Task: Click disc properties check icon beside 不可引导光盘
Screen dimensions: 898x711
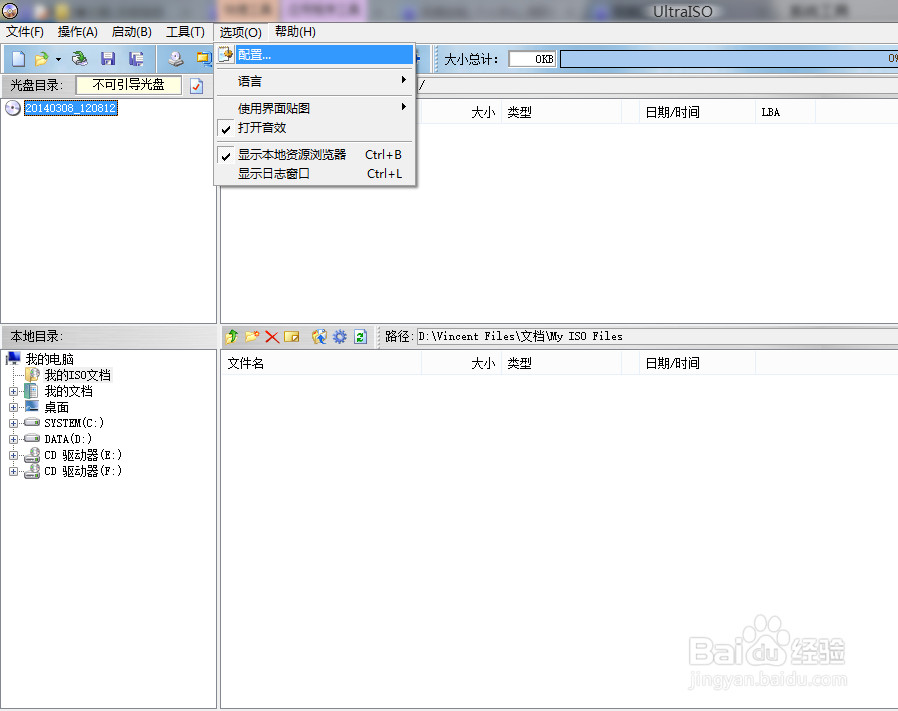Action: point(196,86)
